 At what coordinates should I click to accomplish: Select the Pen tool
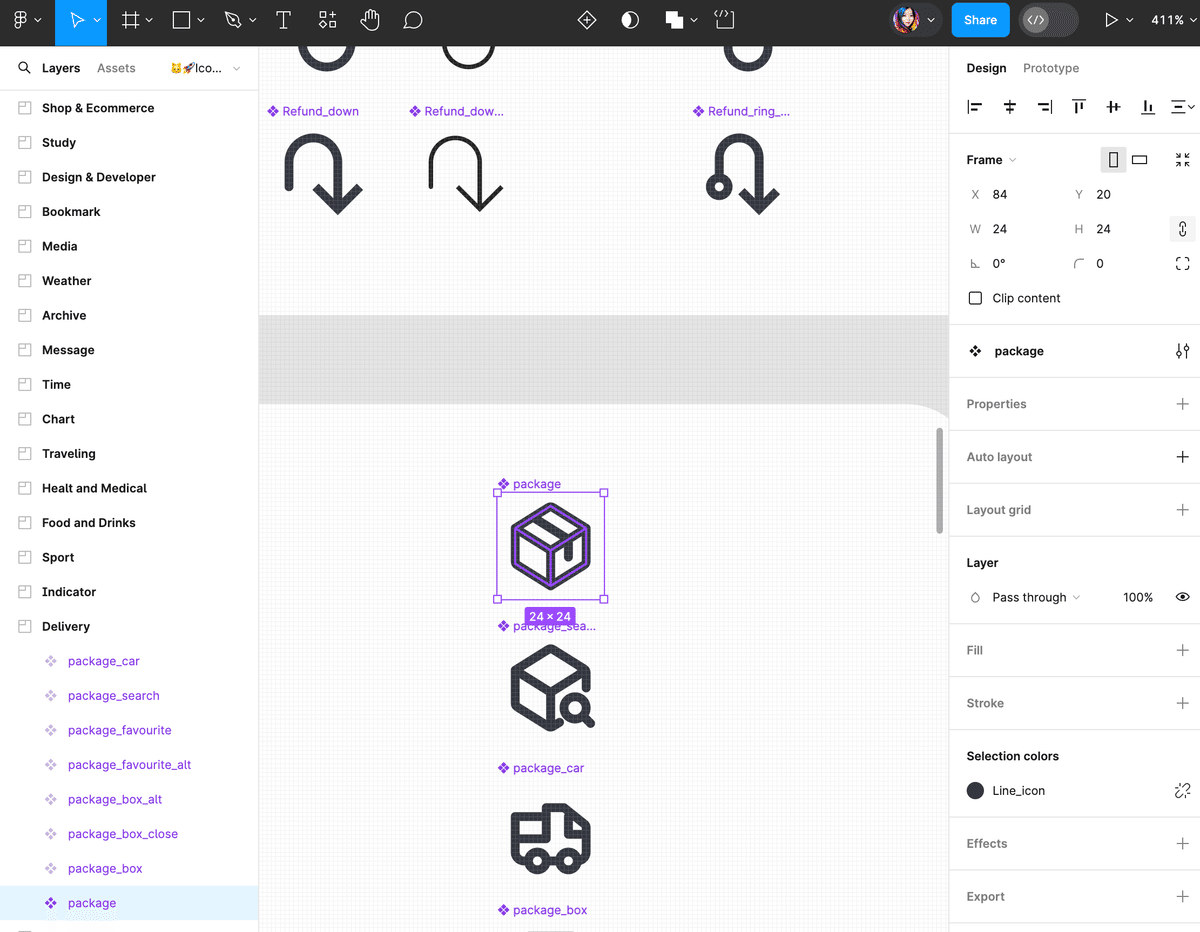[x=233, y=20]
